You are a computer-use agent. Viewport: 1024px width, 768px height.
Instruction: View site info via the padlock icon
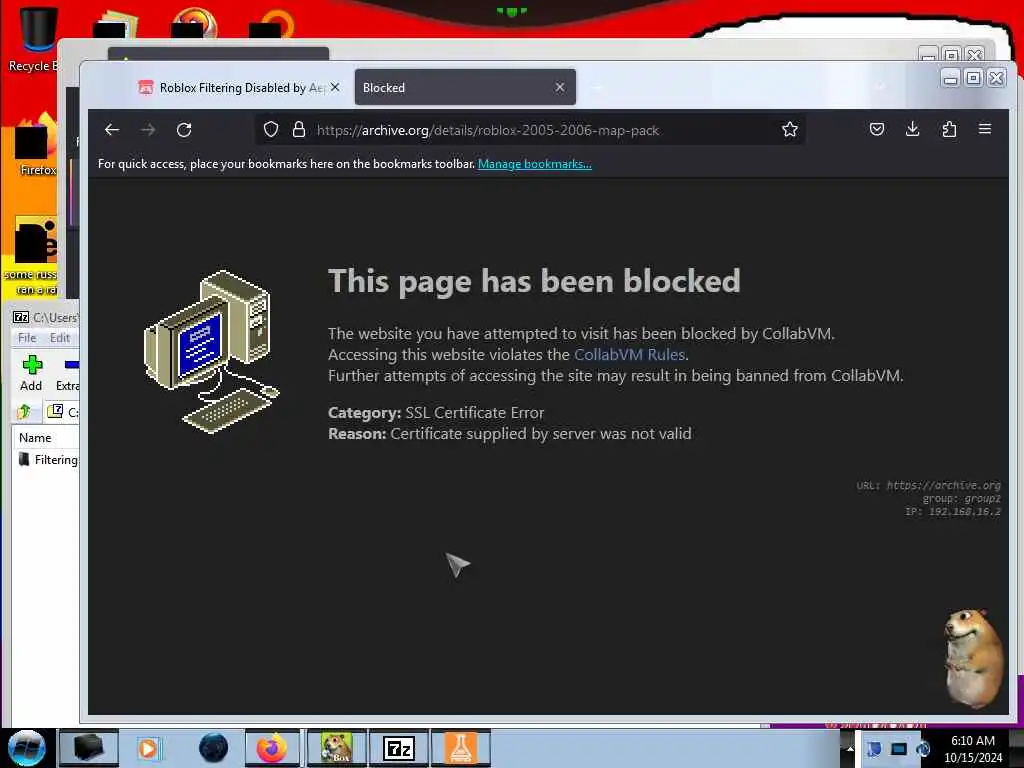(298, 129)
